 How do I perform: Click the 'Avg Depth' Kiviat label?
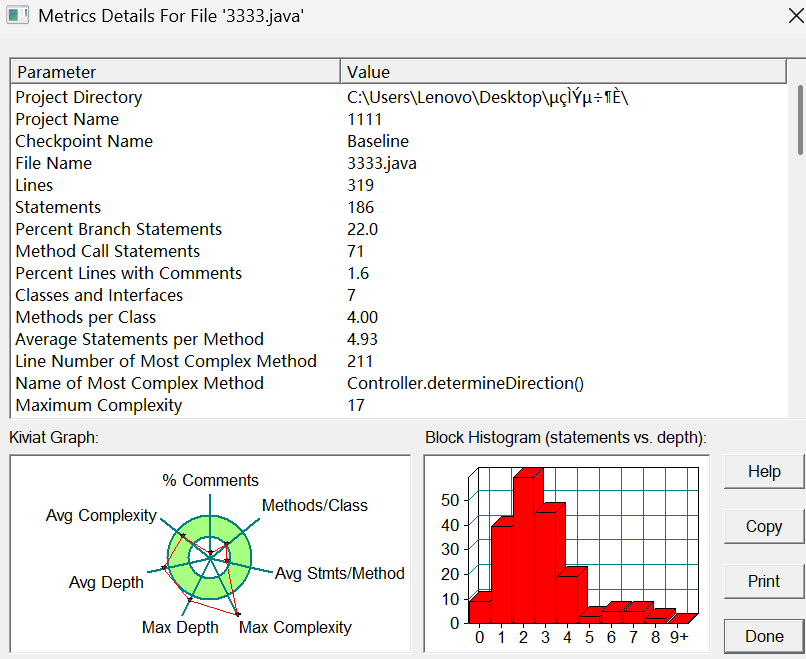pos(106,582)
